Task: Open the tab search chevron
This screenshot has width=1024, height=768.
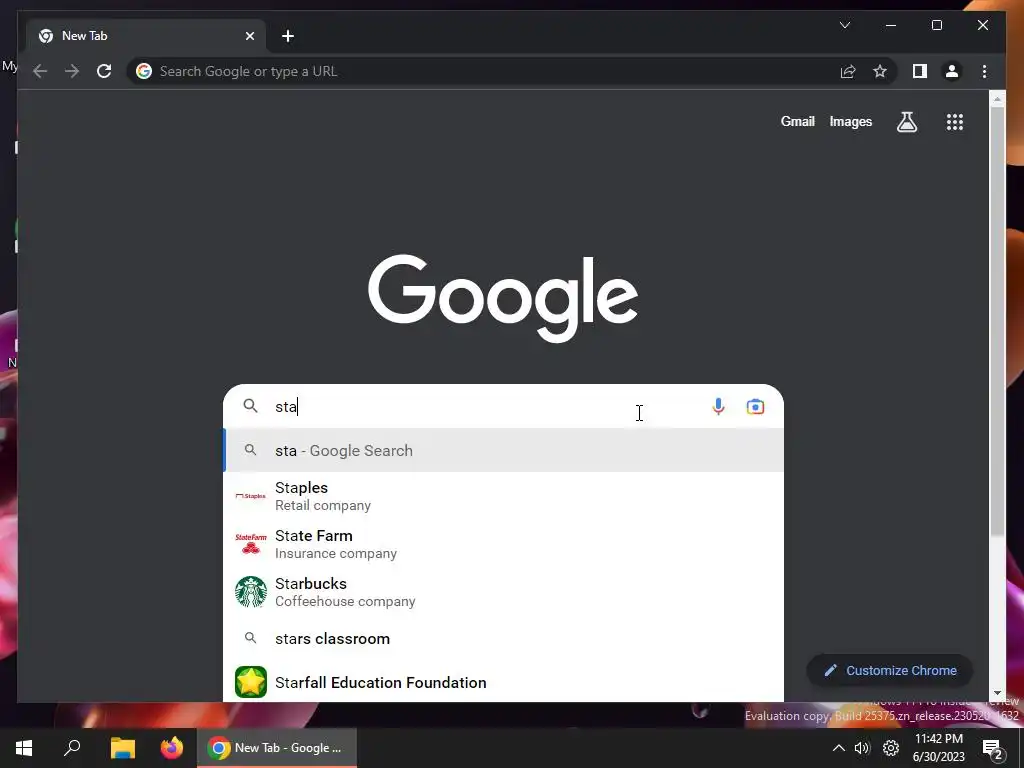Action: coord(844,25)
